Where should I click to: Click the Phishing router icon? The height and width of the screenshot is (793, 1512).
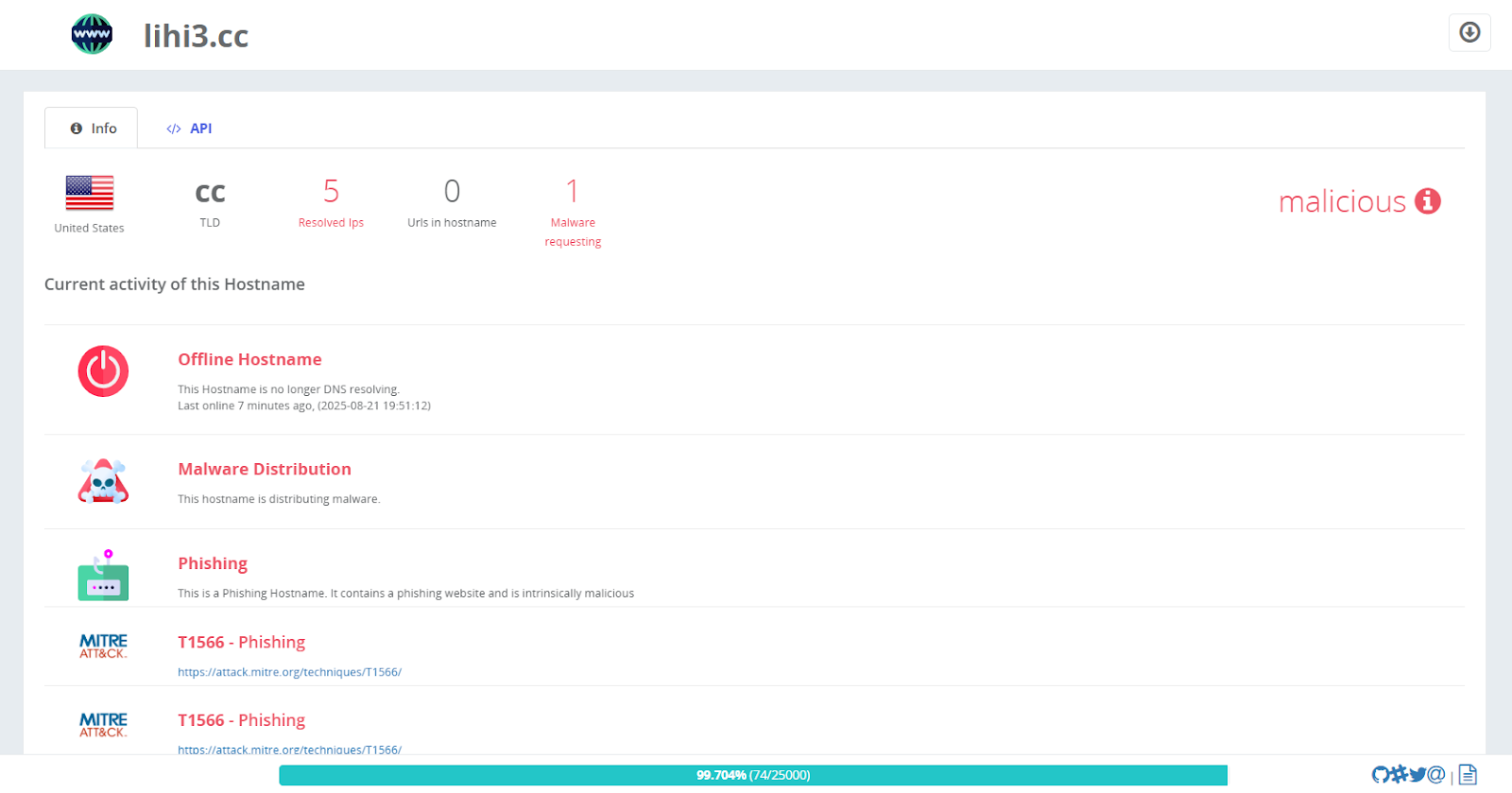point(103,576)
